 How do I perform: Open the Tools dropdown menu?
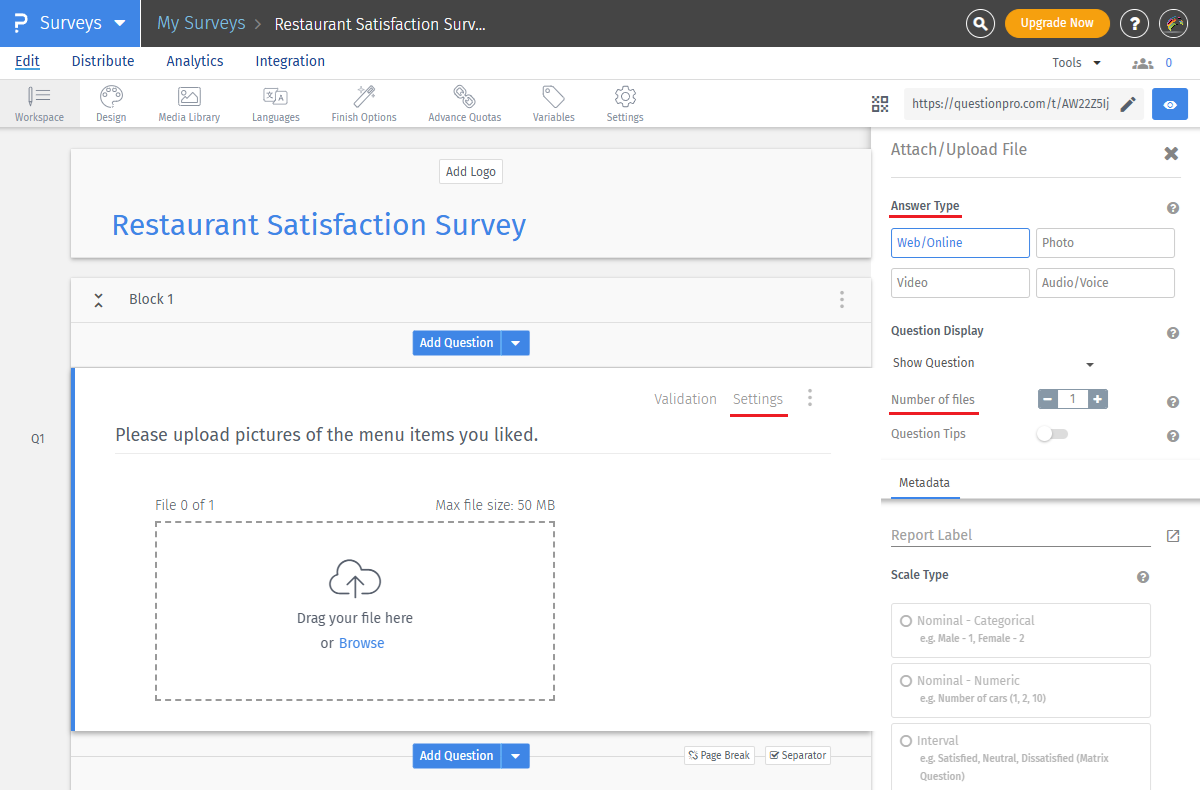point(1076,62)
